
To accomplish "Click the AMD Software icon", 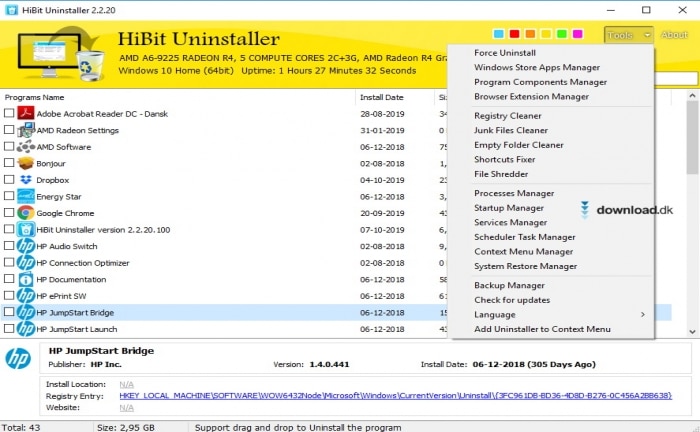I will coord(26,146).
